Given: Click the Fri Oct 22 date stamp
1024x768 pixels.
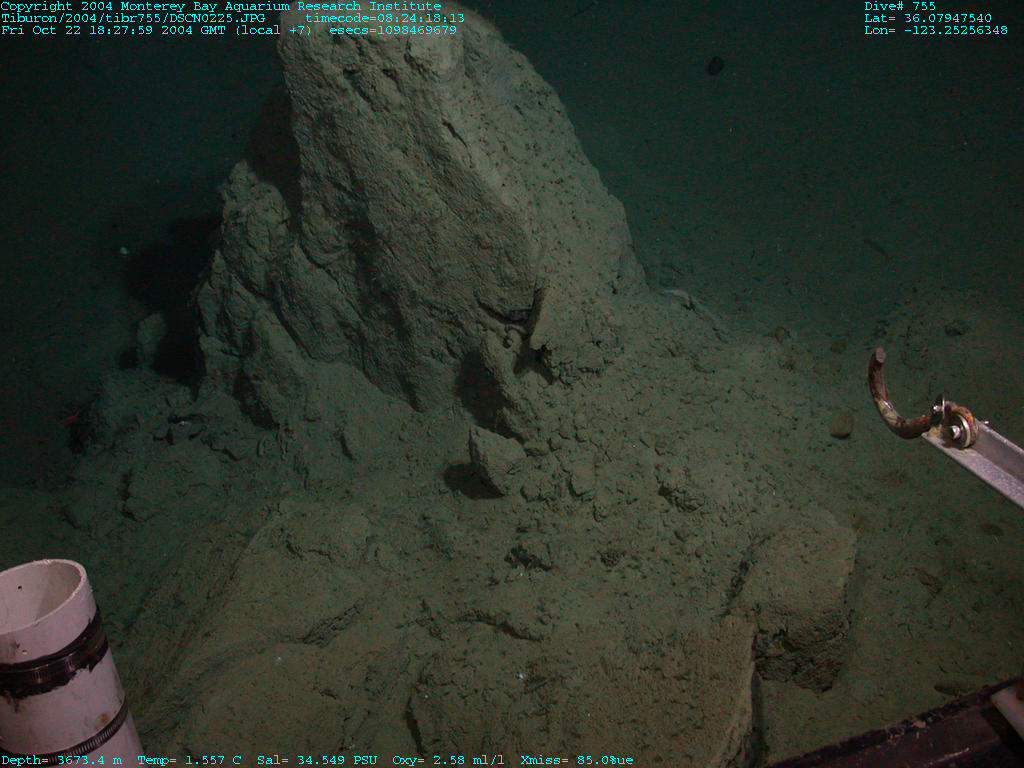Looking at the screenshot, I should click(155, 30).
